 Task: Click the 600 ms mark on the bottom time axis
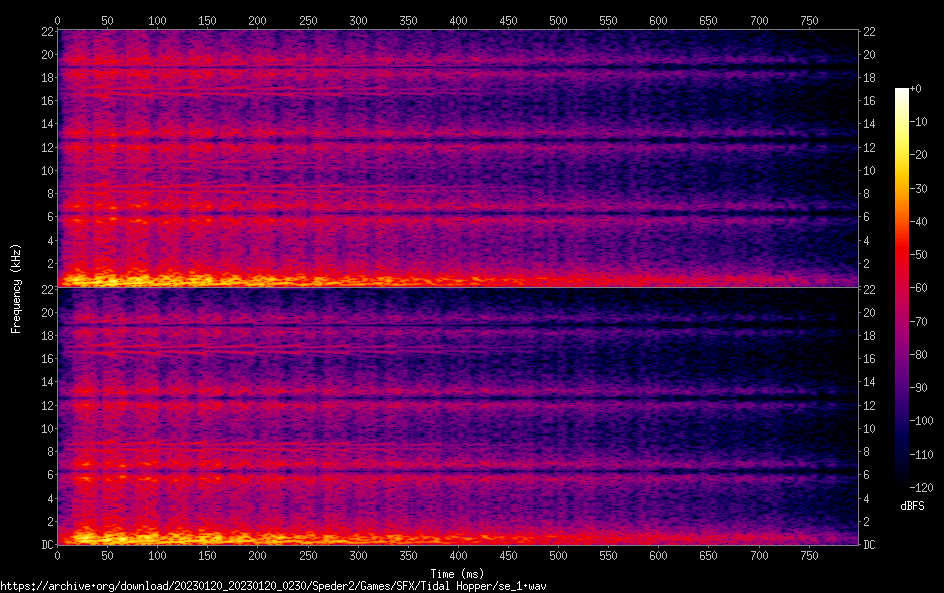pos(658,556)
